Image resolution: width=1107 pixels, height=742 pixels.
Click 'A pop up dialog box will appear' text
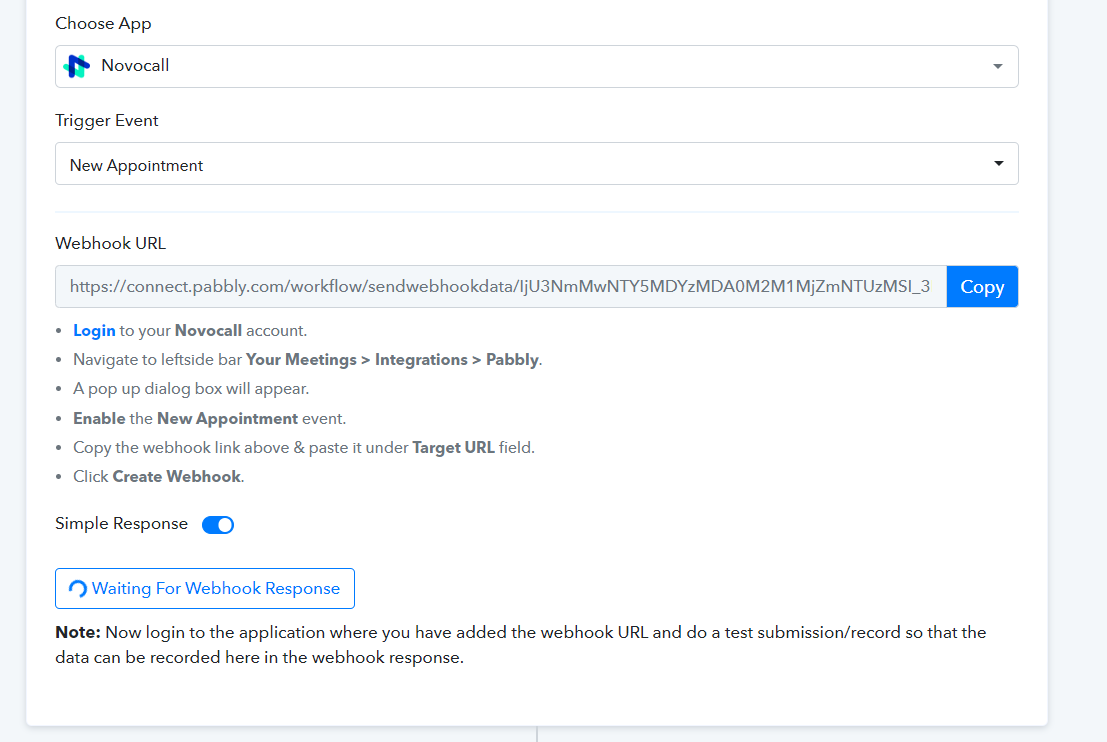pos(191,389)
